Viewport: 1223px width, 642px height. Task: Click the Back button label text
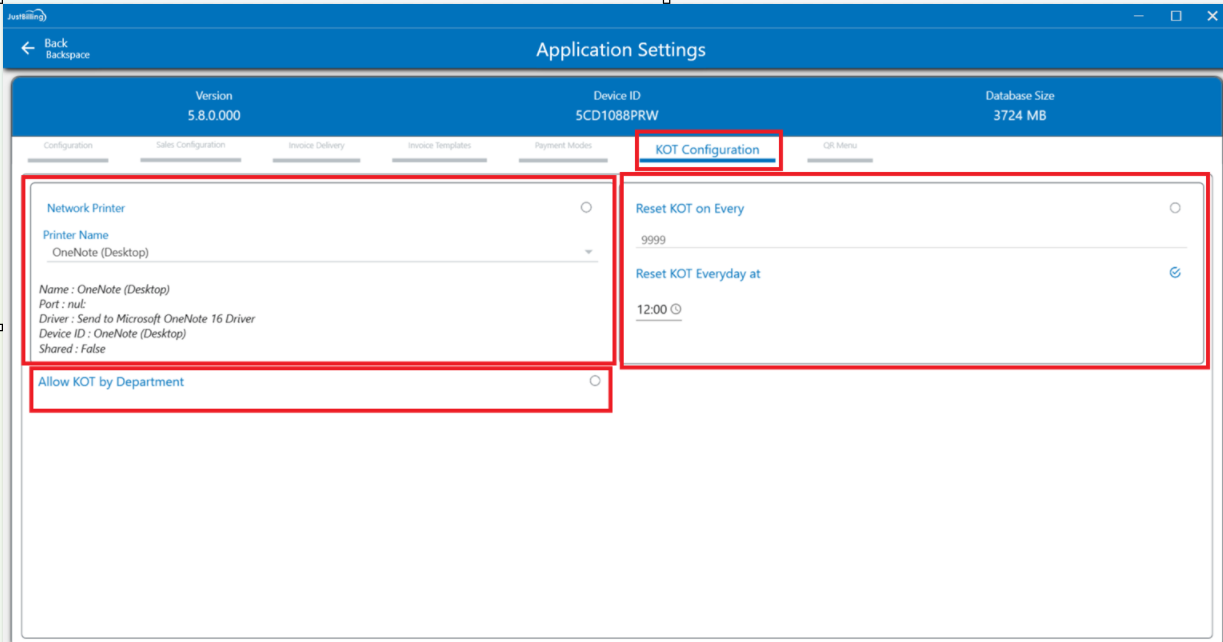[x=57, y=43]
